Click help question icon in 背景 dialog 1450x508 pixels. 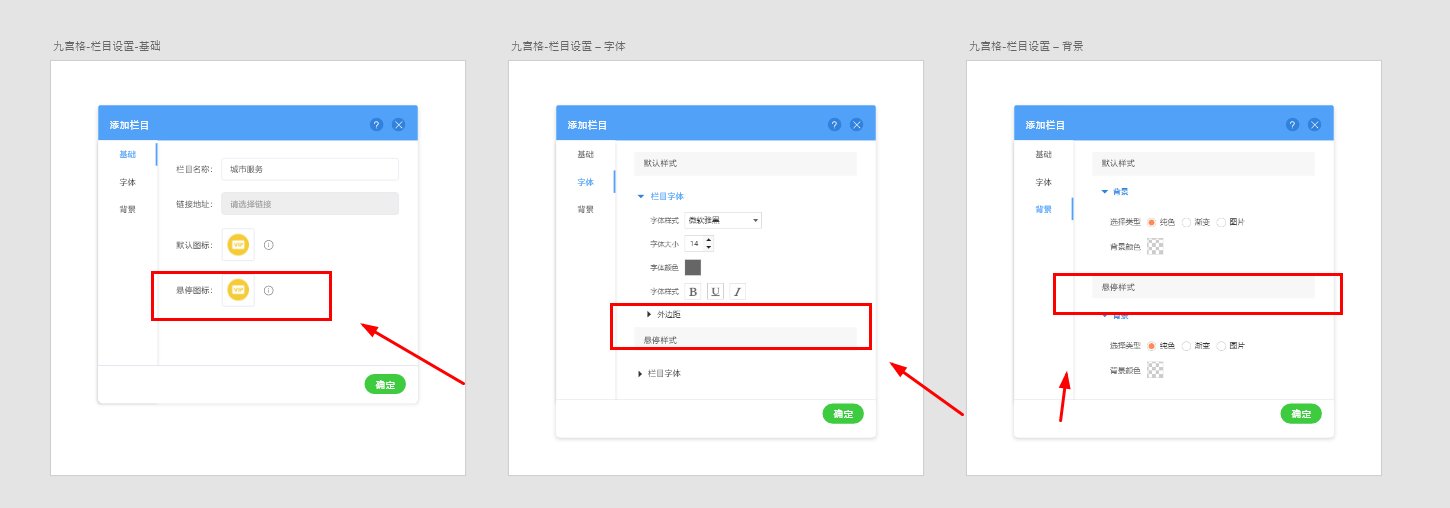point(1292,125)
